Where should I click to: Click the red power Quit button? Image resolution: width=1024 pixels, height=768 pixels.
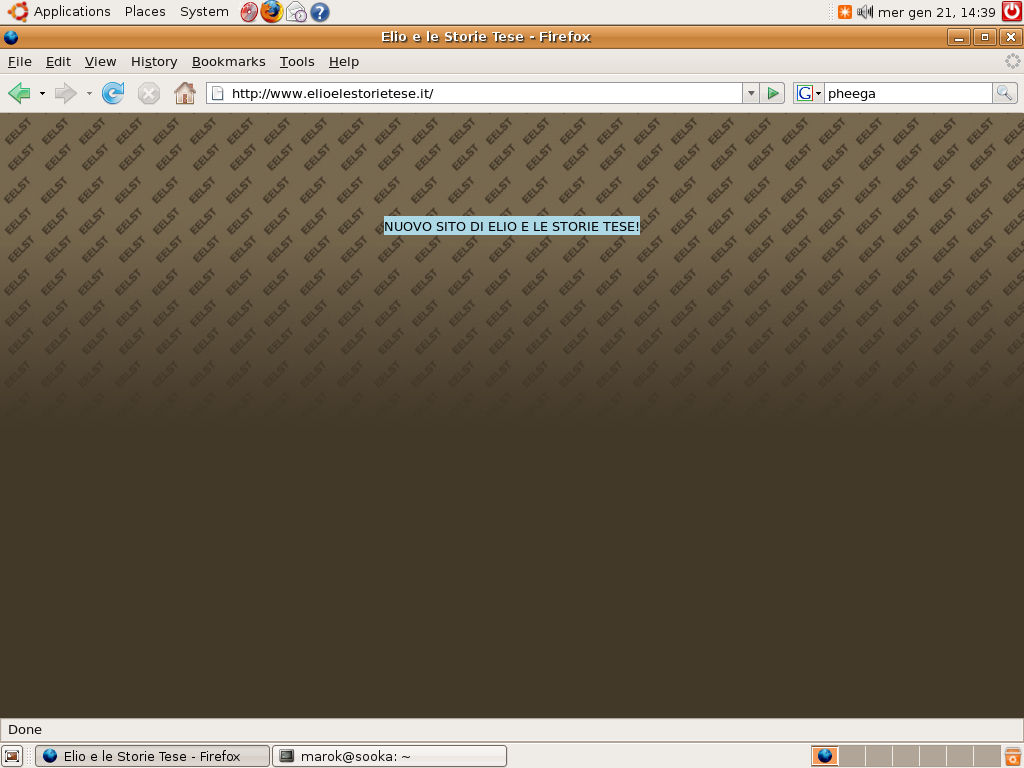[1012, 12]
